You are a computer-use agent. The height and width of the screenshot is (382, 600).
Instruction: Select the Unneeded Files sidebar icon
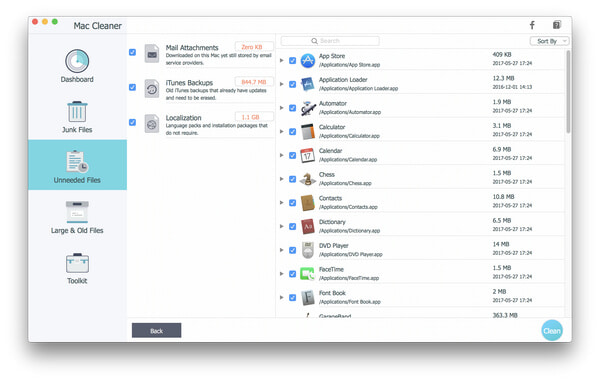tap(77, 161)
